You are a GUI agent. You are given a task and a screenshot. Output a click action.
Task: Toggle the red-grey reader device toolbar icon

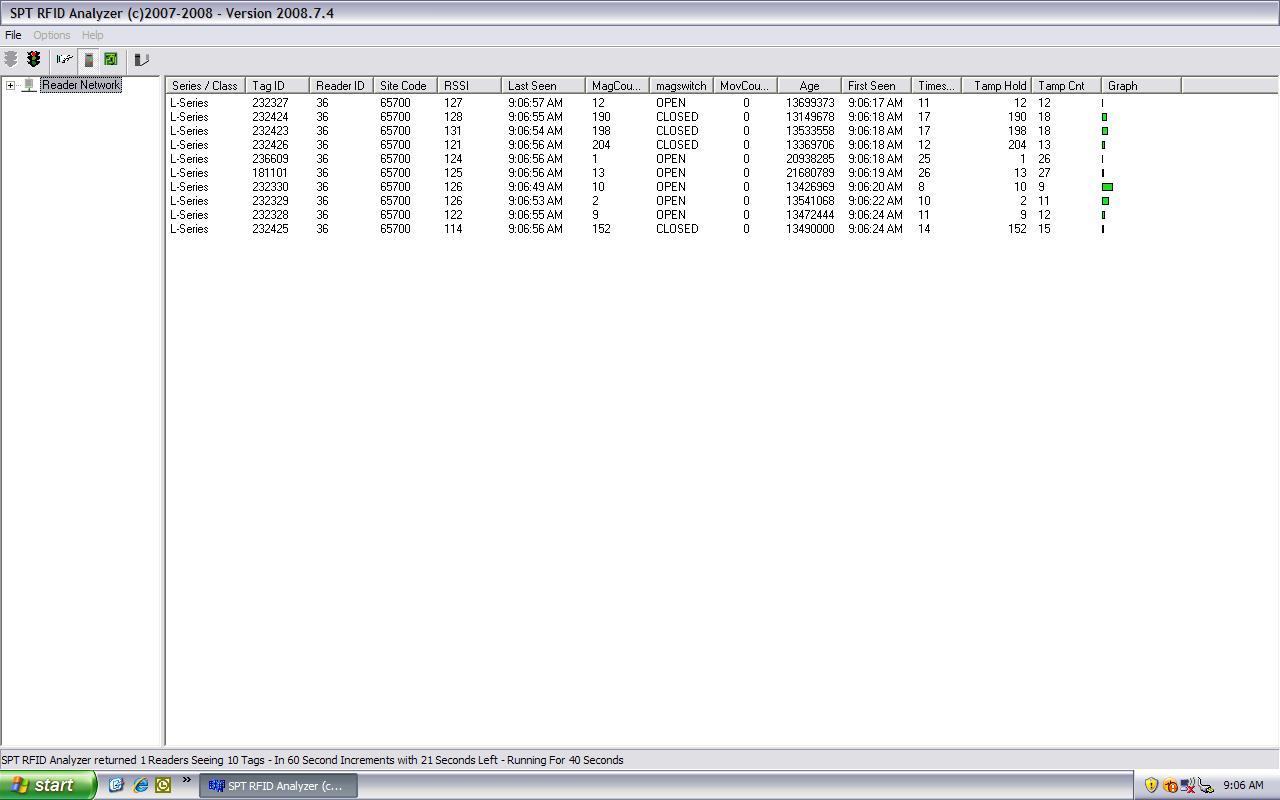click(x=89, y=60)
